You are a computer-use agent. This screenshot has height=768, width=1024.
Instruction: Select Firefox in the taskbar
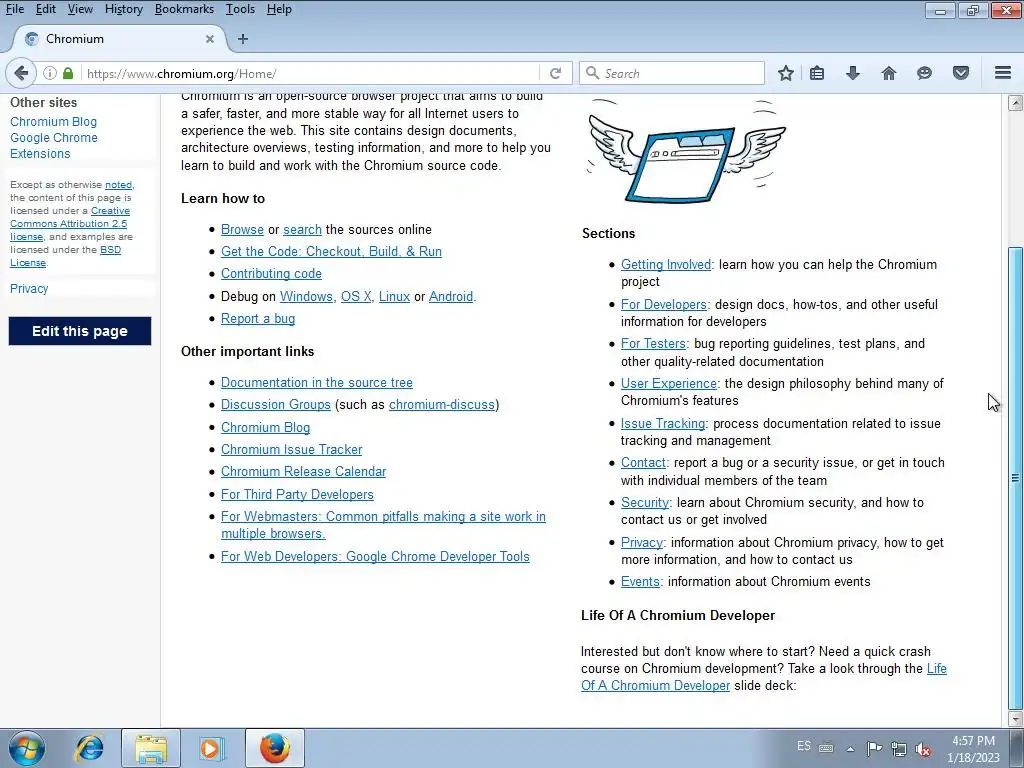point(275,748)
